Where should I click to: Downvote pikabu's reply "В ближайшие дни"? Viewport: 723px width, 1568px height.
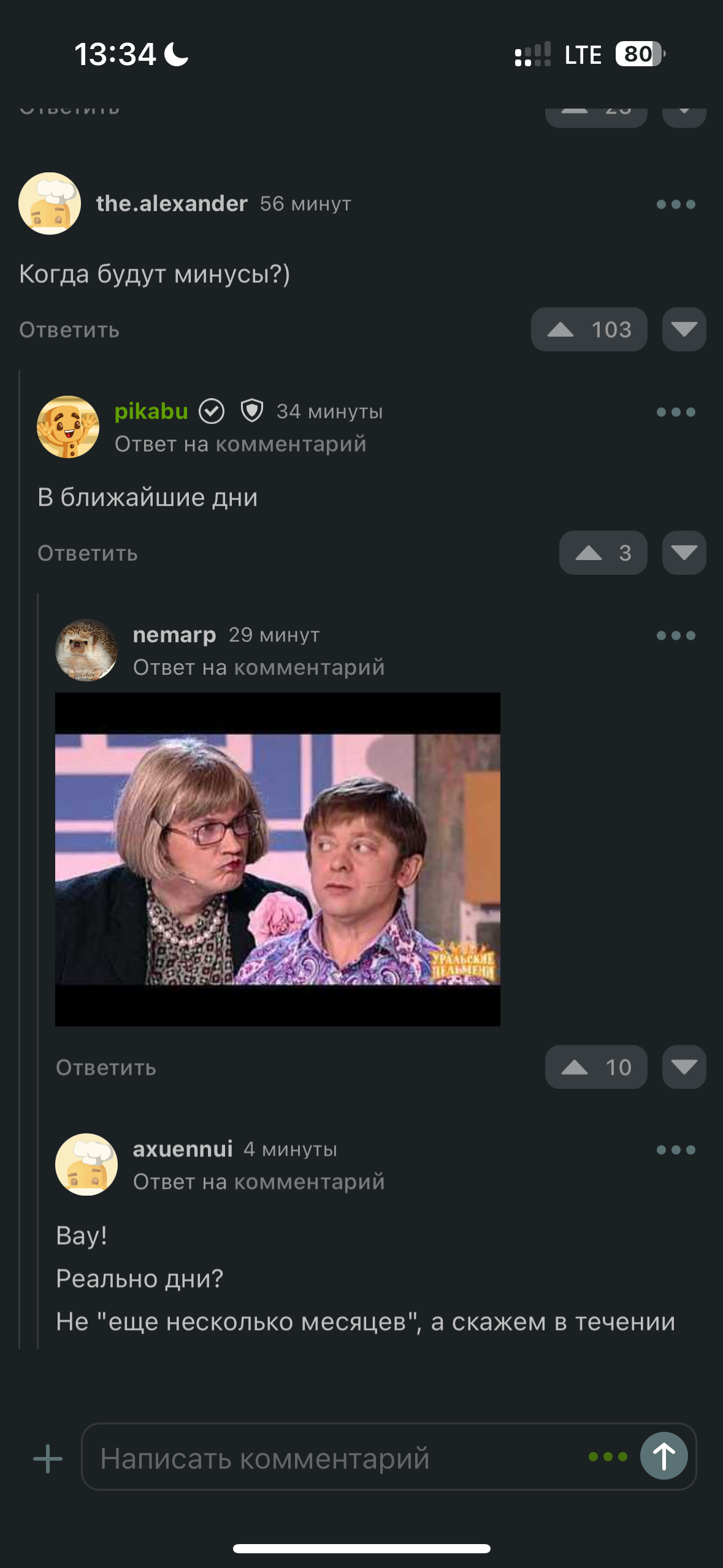point(684,553)
